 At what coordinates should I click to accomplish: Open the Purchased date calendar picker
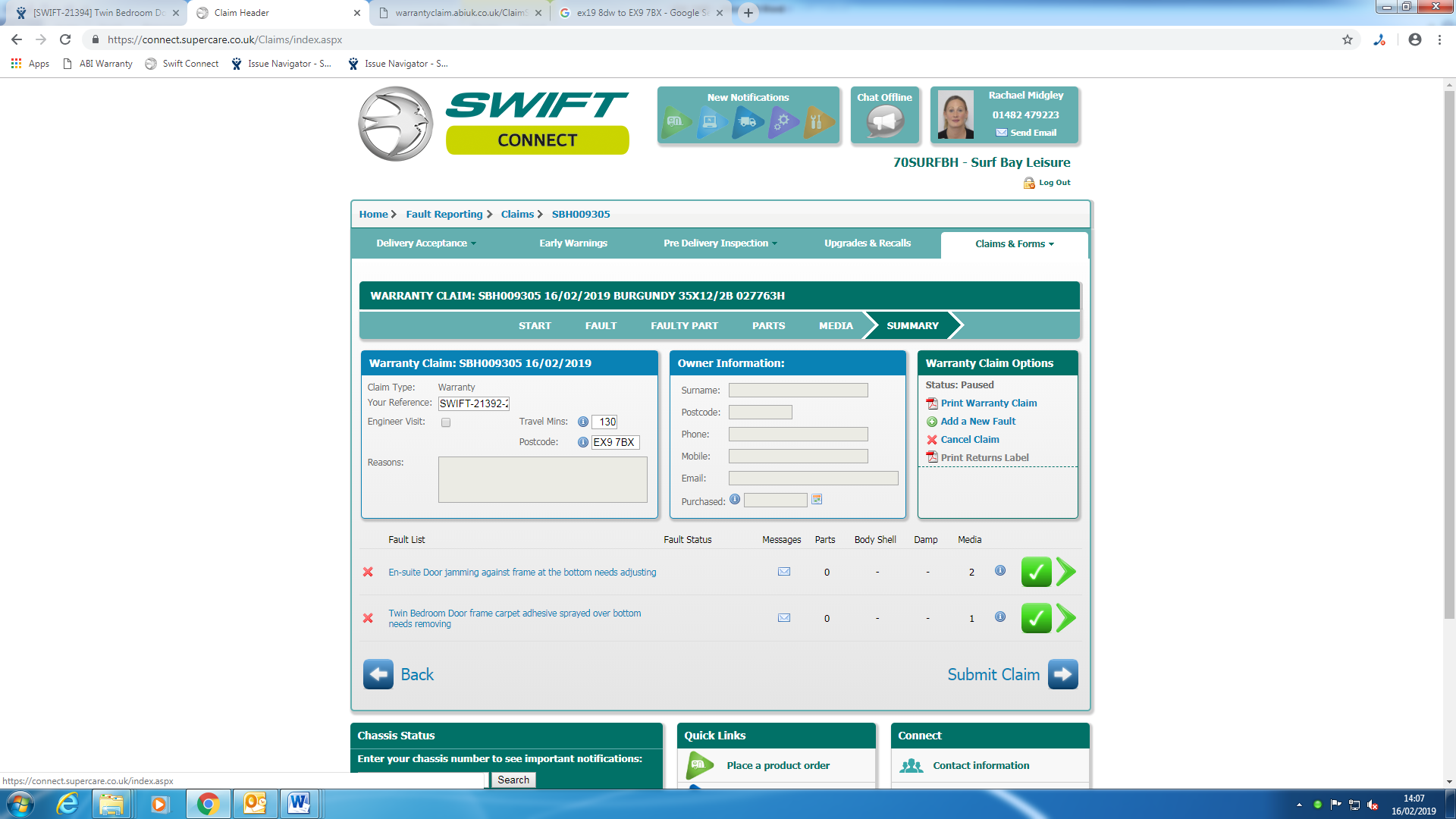click(817, 500)
